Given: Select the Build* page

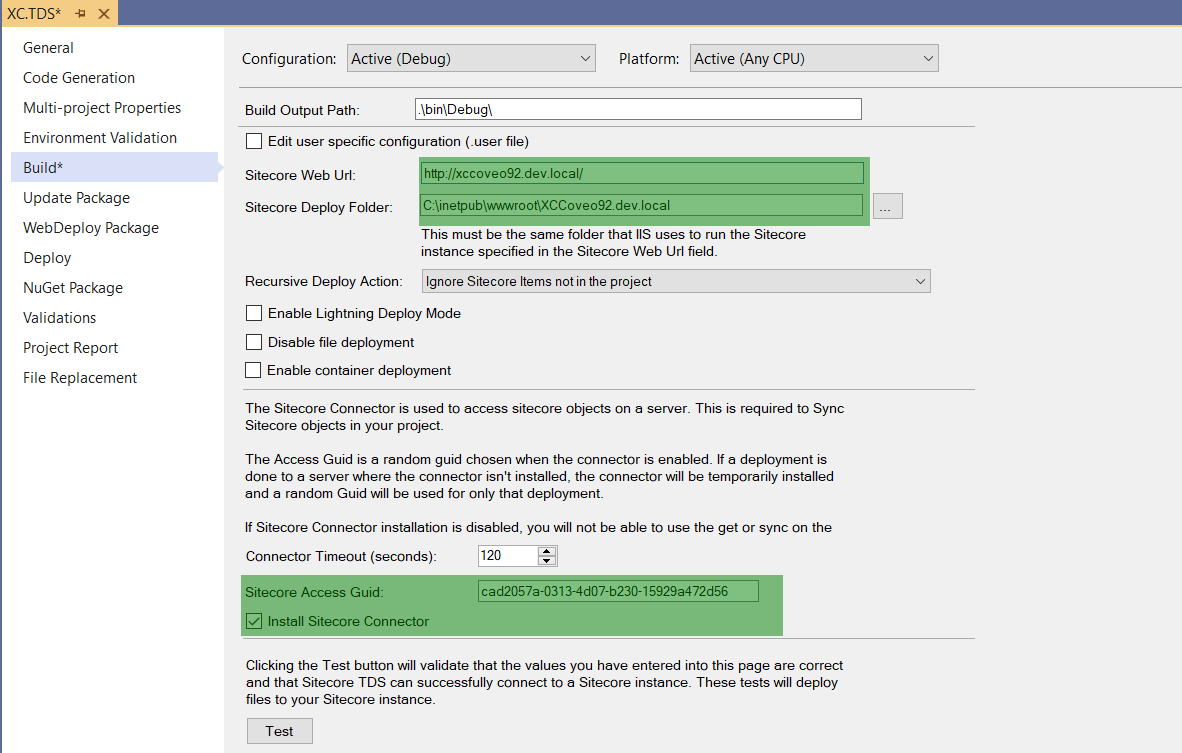Looking at the screenshot, I should 115,167.
